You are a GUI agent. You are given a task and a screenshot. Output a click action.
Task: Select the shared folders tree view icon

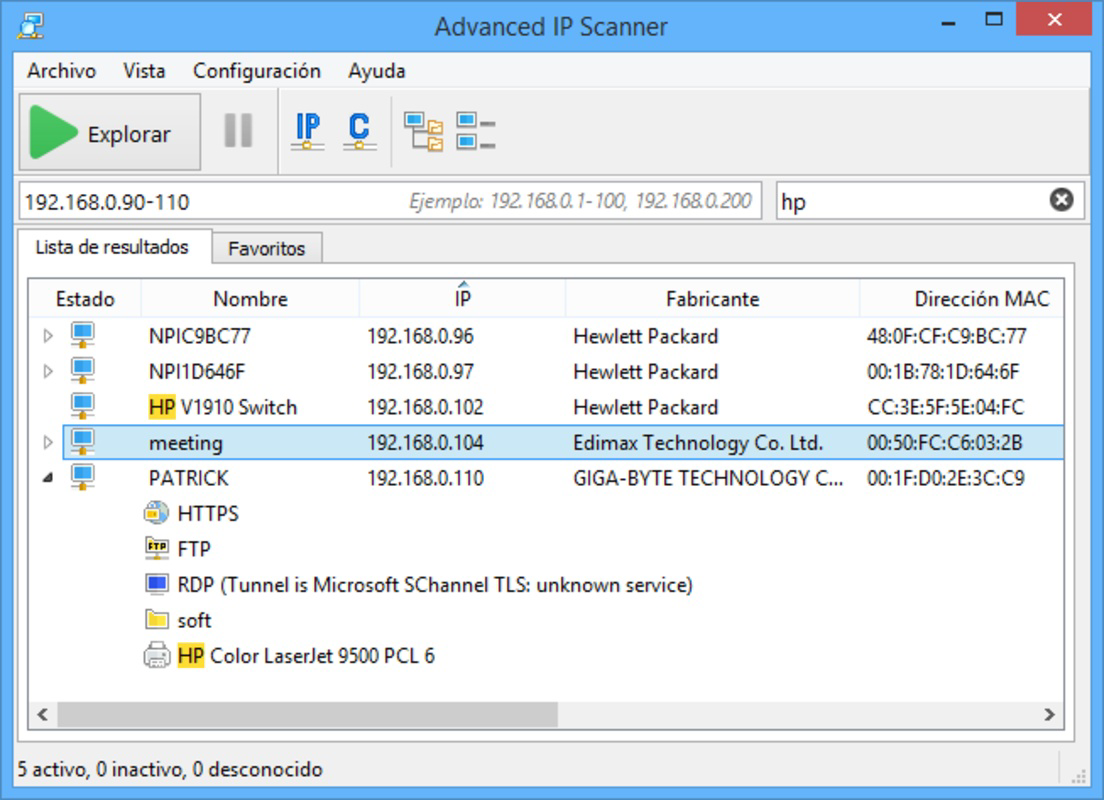click(425, 131)
